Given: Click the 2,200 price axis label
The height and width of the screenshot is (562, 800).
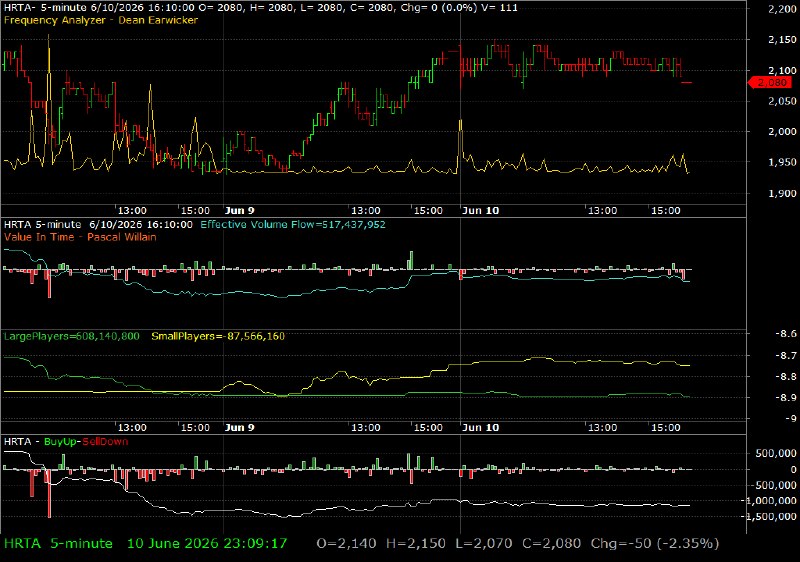Looking at the screenshot, I should [782, 9].
